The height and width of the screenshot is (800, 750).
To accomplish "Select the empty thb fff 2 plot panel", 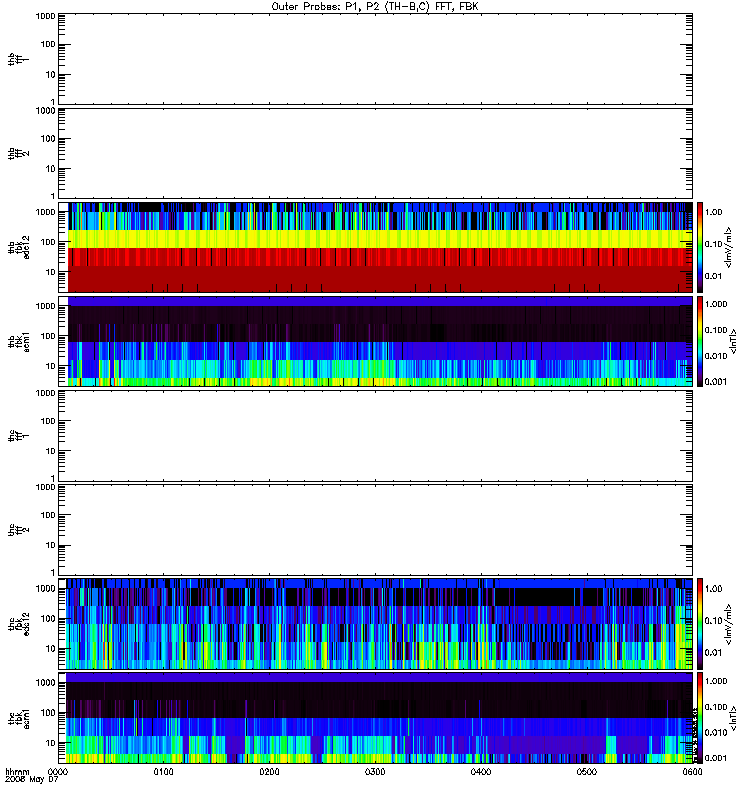I will [x=375, y=153].
